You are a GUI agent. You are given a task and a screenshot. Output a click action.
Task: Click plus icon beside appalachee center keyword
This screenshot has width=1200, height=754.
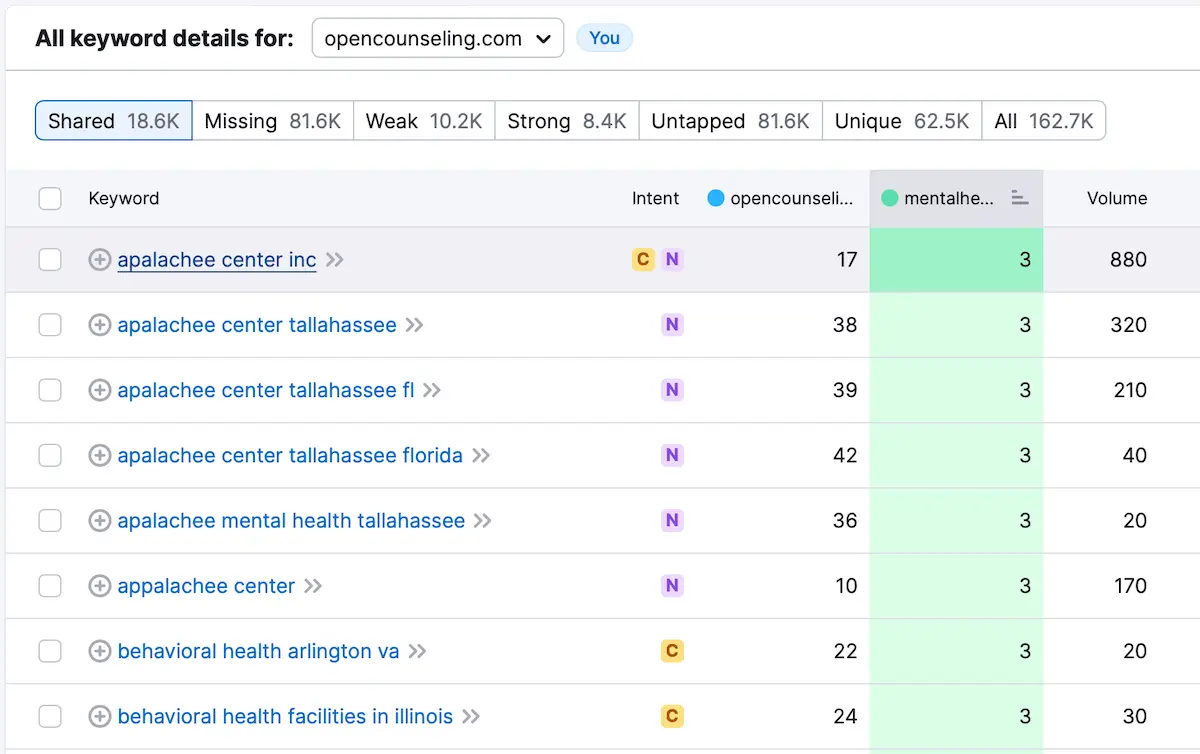[99, 586]
